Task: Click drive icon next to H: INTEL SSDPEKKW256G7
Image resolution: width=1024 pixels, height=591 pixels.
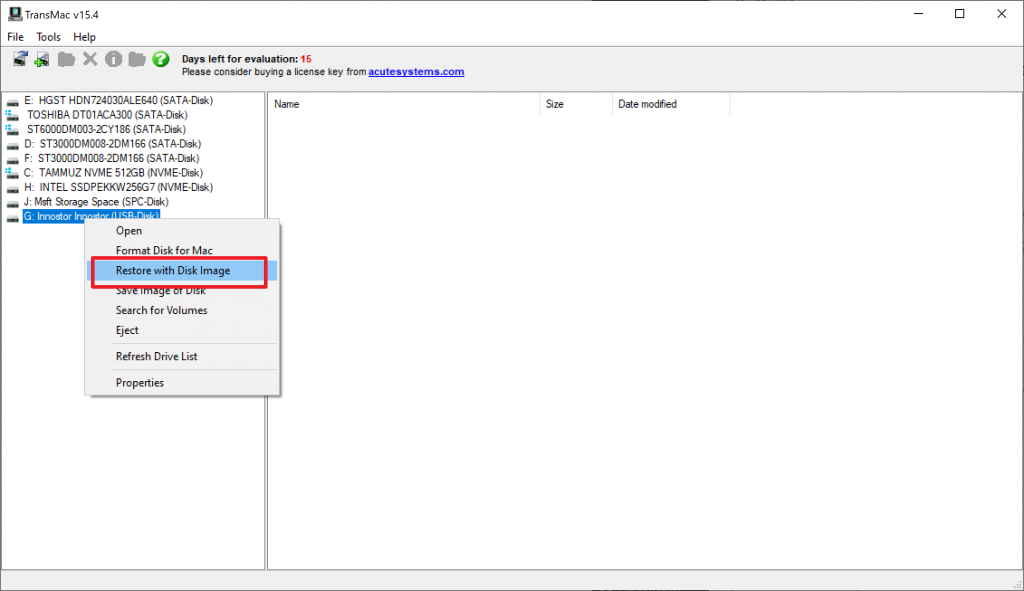Action: pyautogui.click(x=12, y=188)
